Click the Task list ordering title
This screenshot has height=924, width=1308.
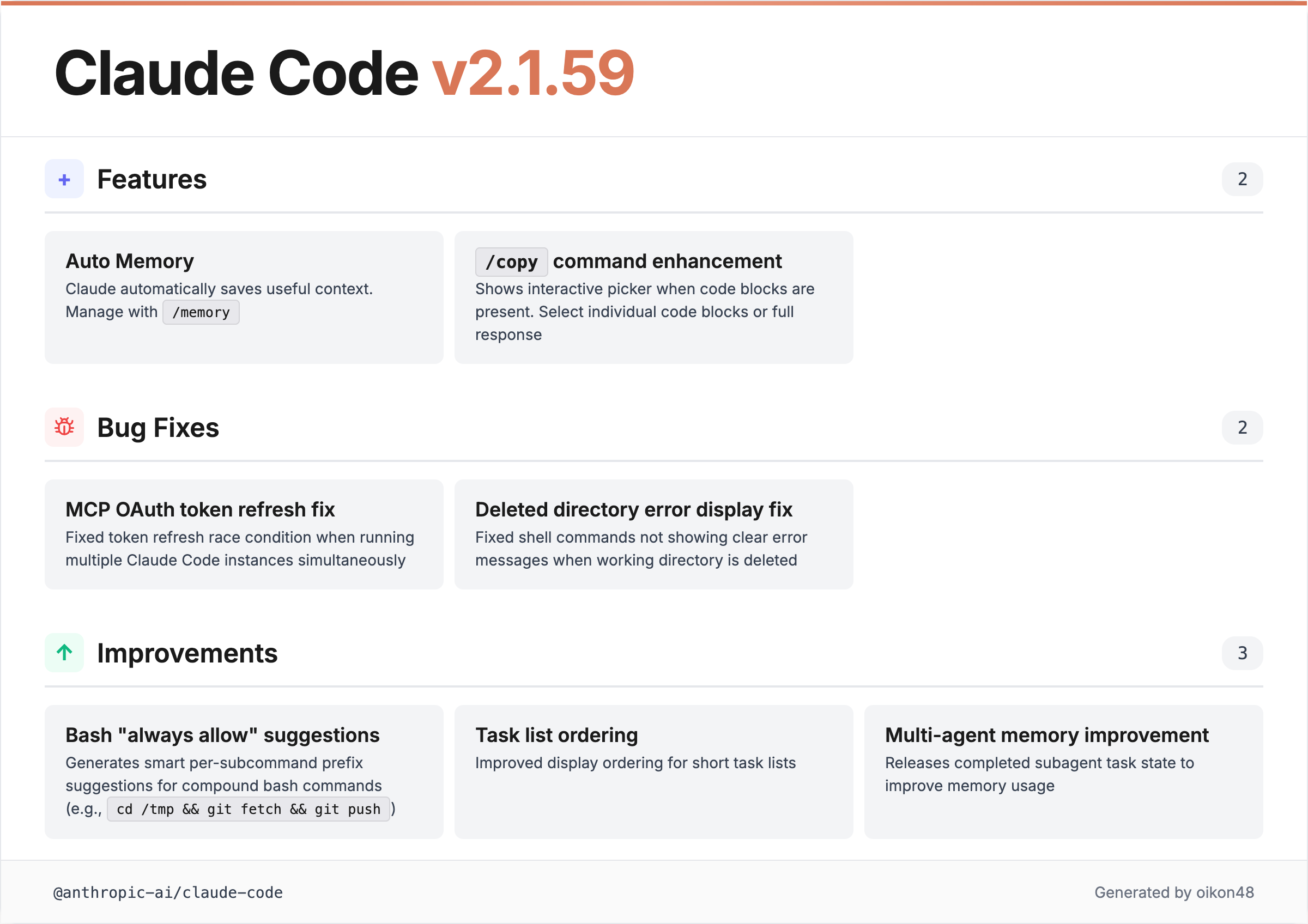[x=556, y=735]
